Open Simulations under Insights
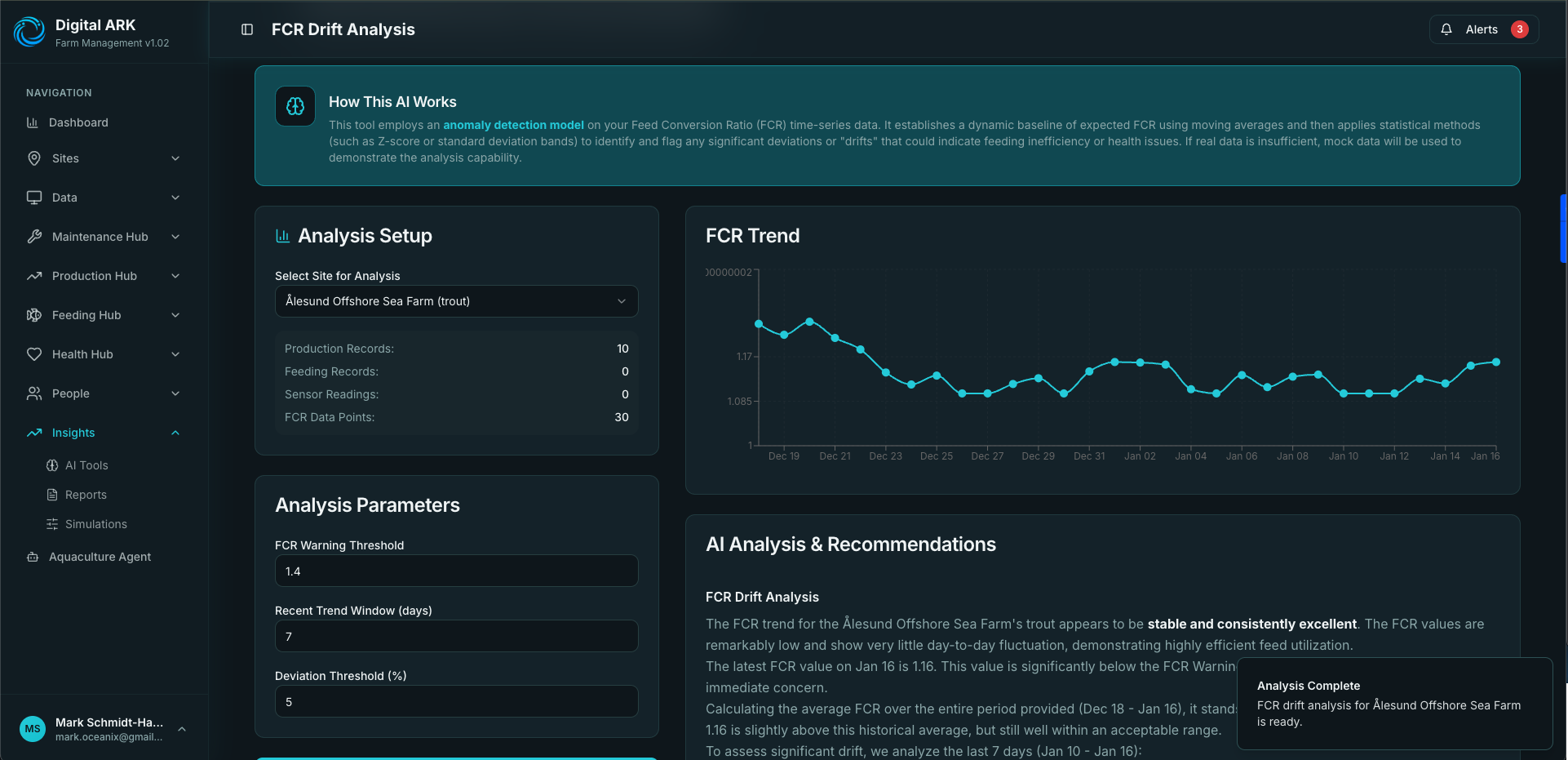Screen dimensions: 1568x760 click(96, 524)
